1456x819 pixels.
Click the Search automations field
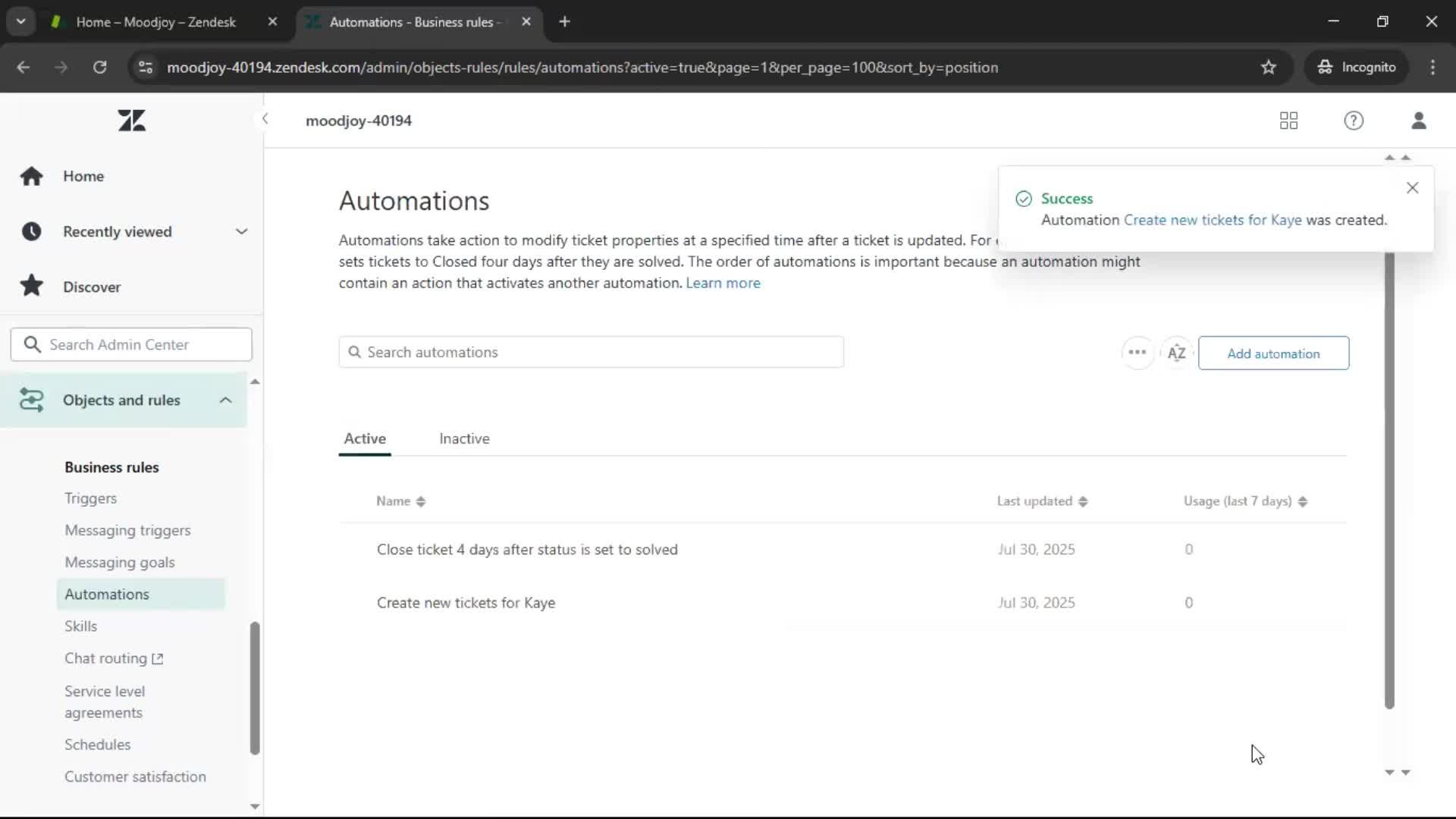pyautogui.click(x=591, y=352)
